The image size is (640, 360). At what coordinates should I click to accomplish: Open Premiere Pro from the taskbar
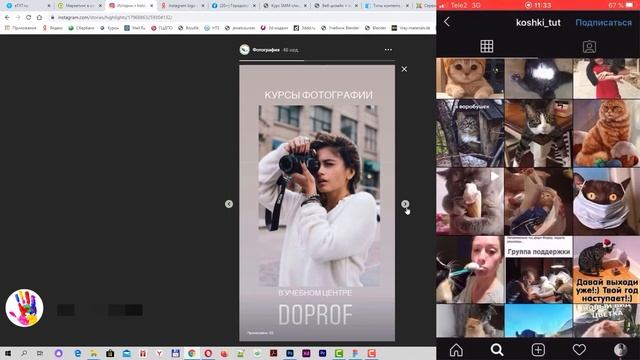click(x=322, y=353)
